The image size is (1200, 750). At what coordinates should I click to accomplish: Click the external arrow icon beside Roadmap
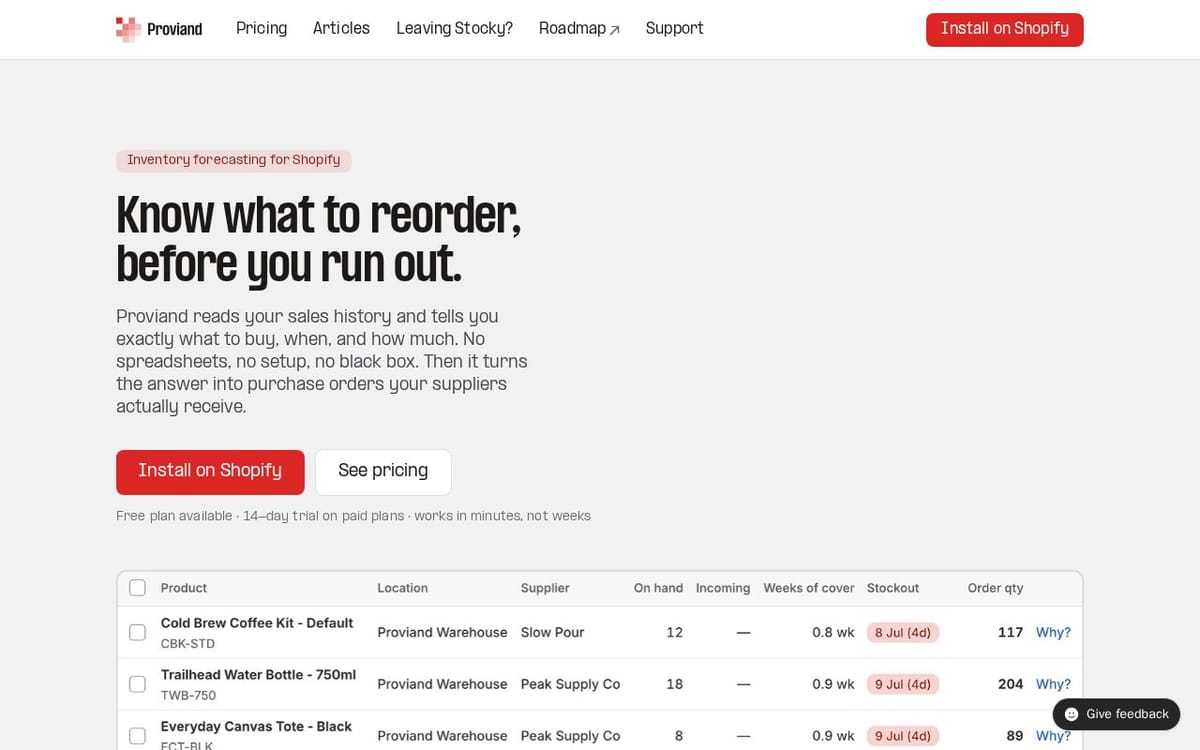tap(615, 30)
